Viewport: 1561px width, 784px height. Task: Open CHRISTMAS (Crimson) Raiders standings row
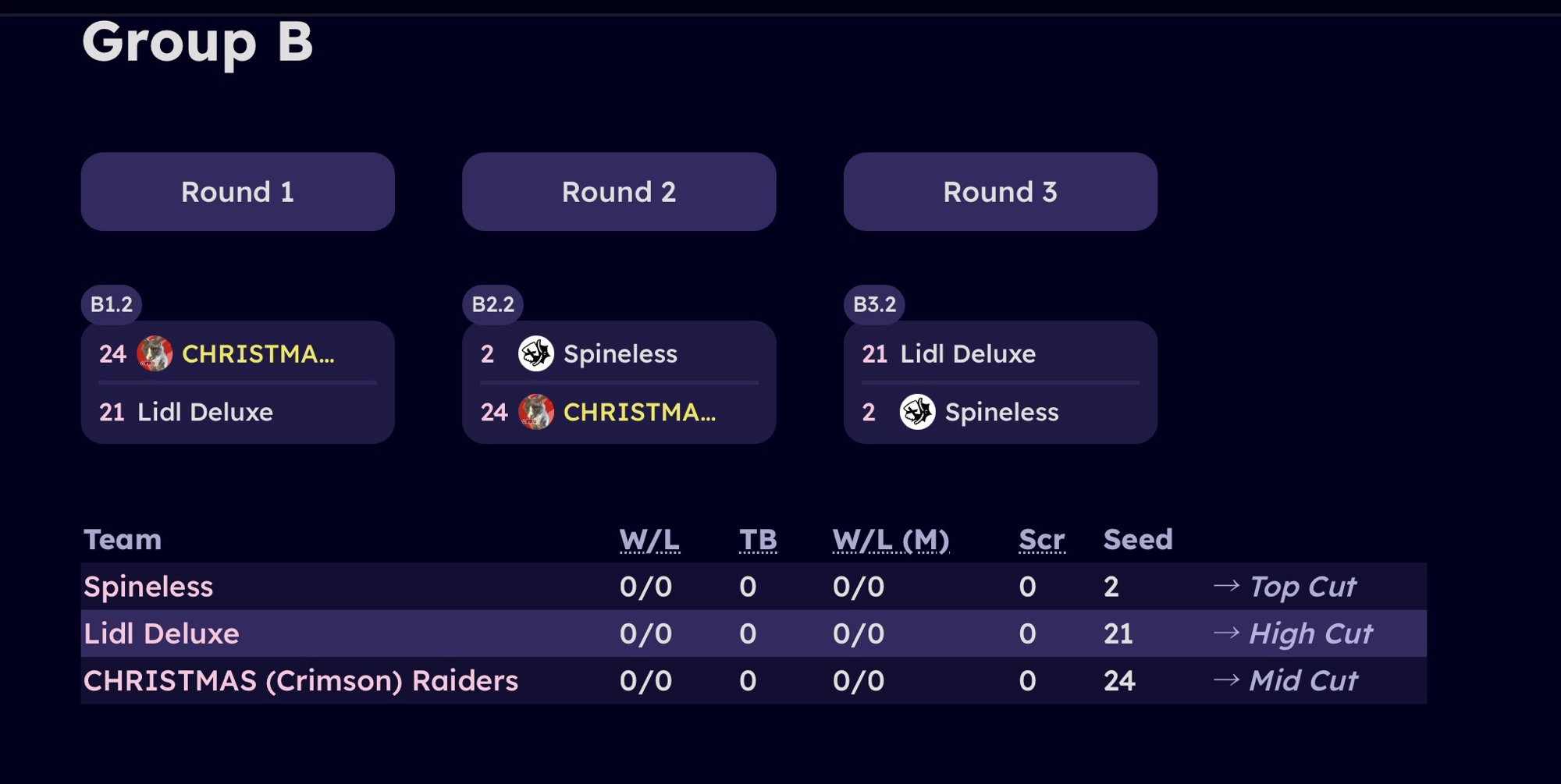point(300,681)
